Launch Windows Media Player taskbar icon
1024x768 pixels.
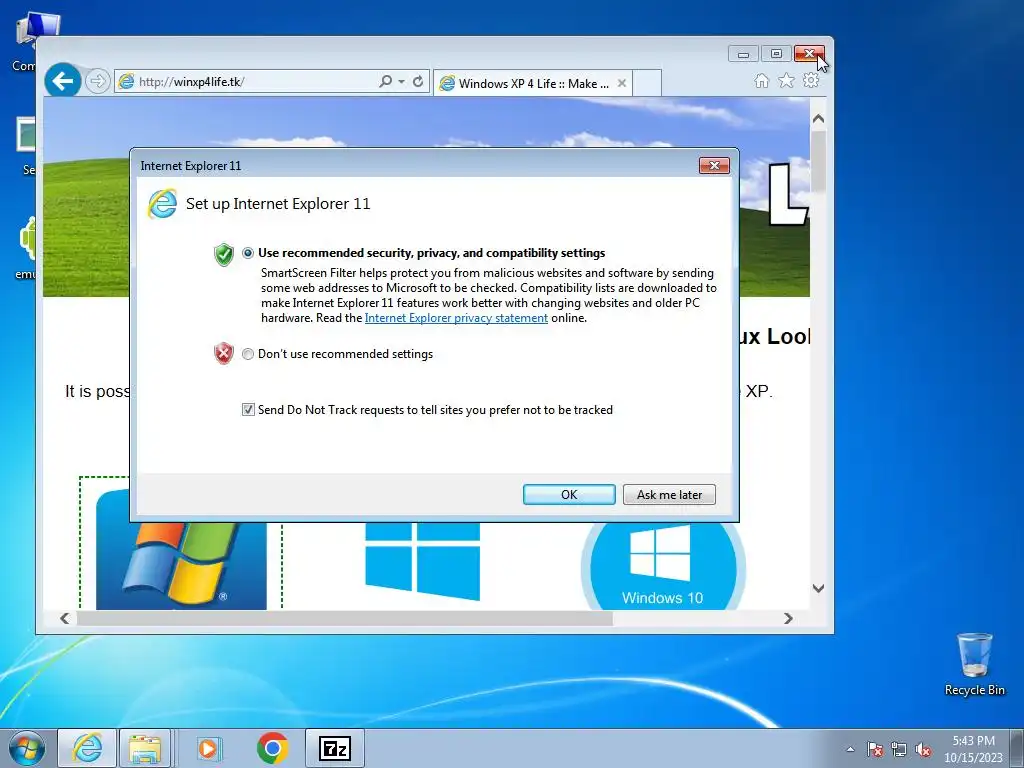pyautogui.click(x=209, y=748)
